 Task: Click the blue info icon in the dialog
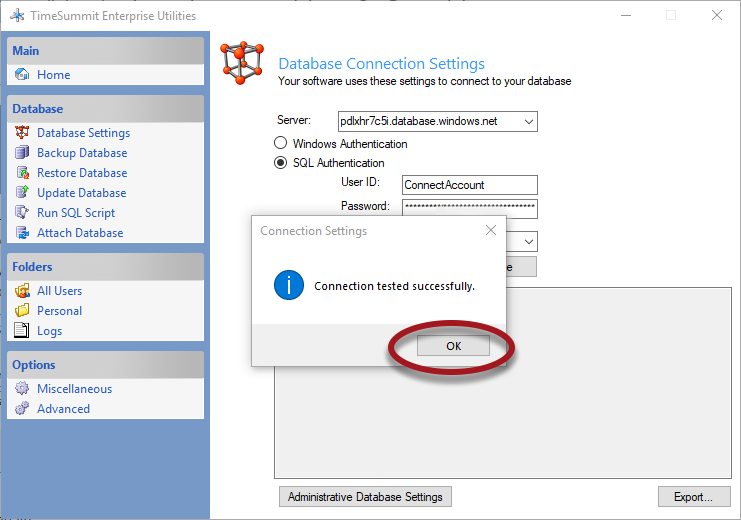[x=289, y=285]
